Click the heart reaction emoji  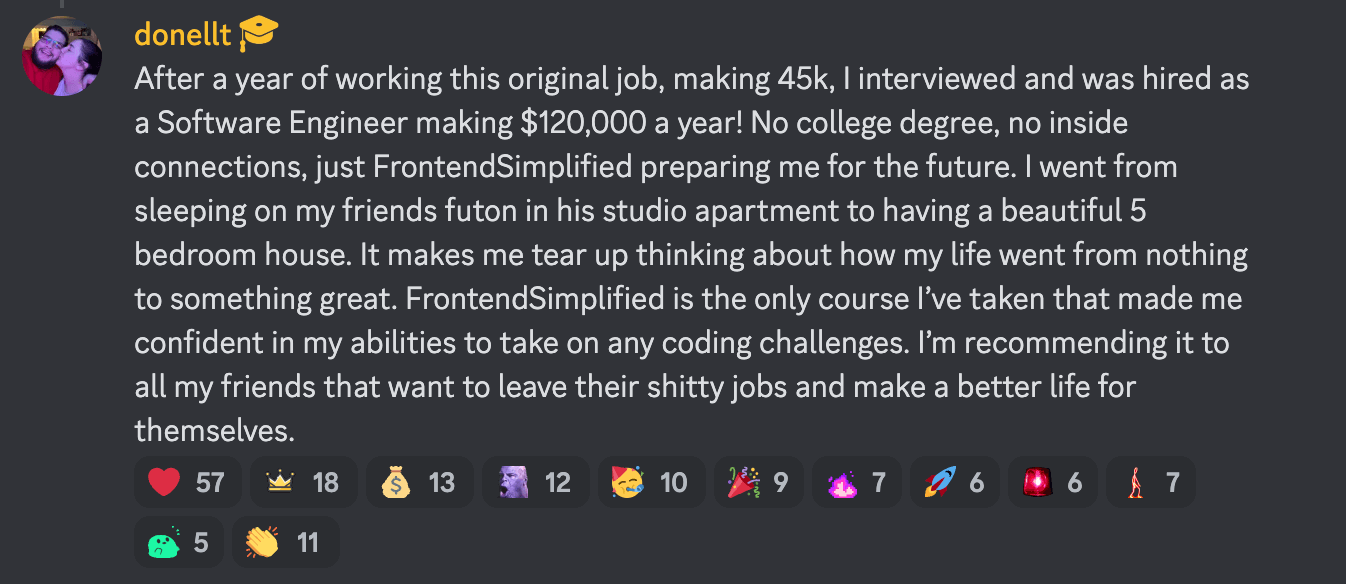[x=161, y=482]
